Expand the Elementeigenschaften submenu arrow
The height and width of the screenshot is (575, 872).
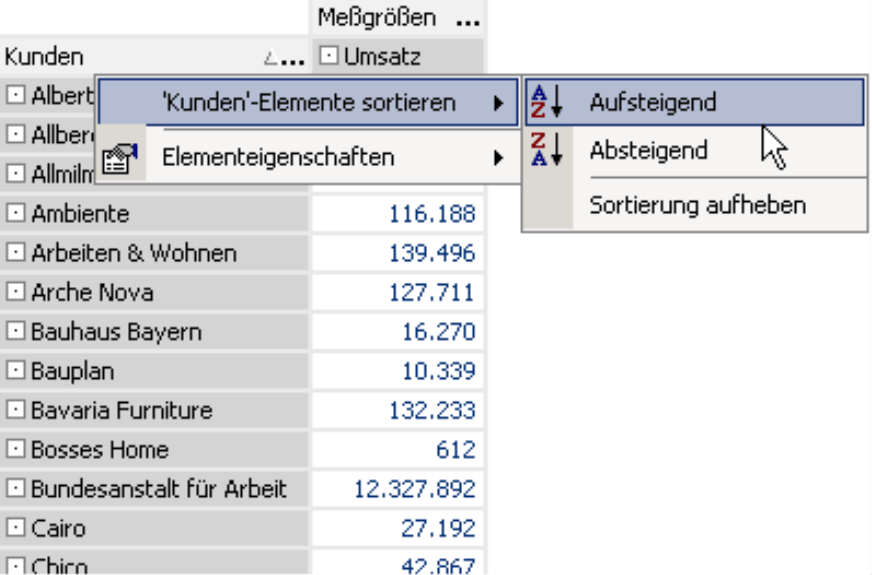498,158
